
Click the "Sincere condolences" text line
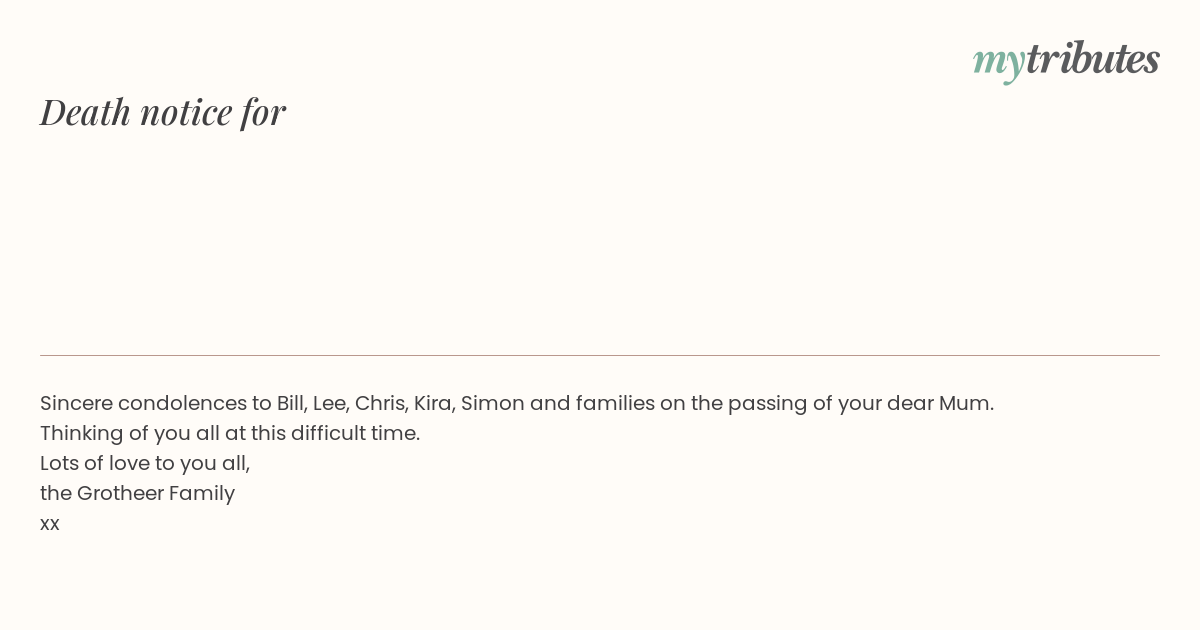517,404
